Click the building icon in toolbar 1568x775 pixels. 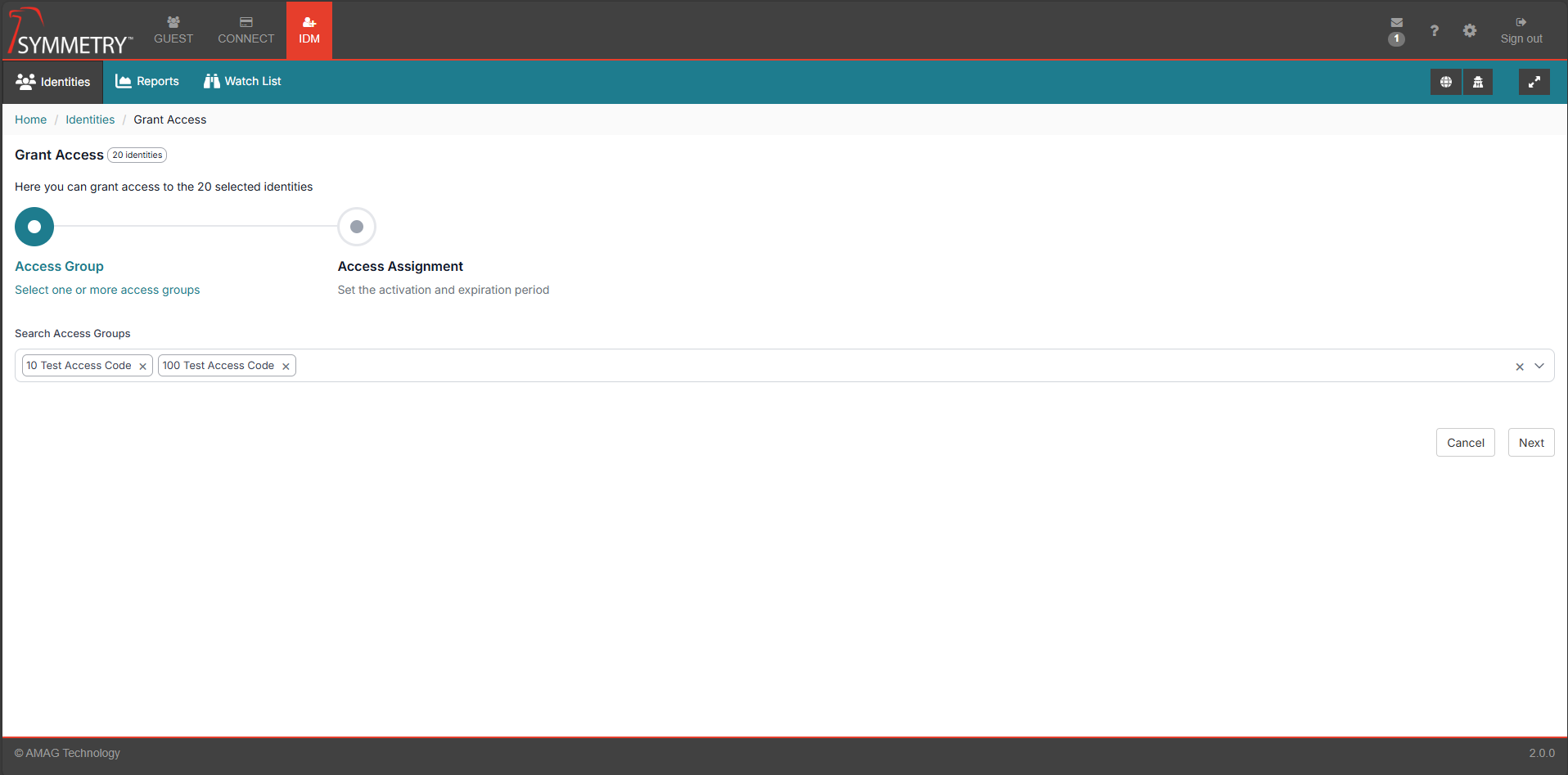pos(1478,82)
